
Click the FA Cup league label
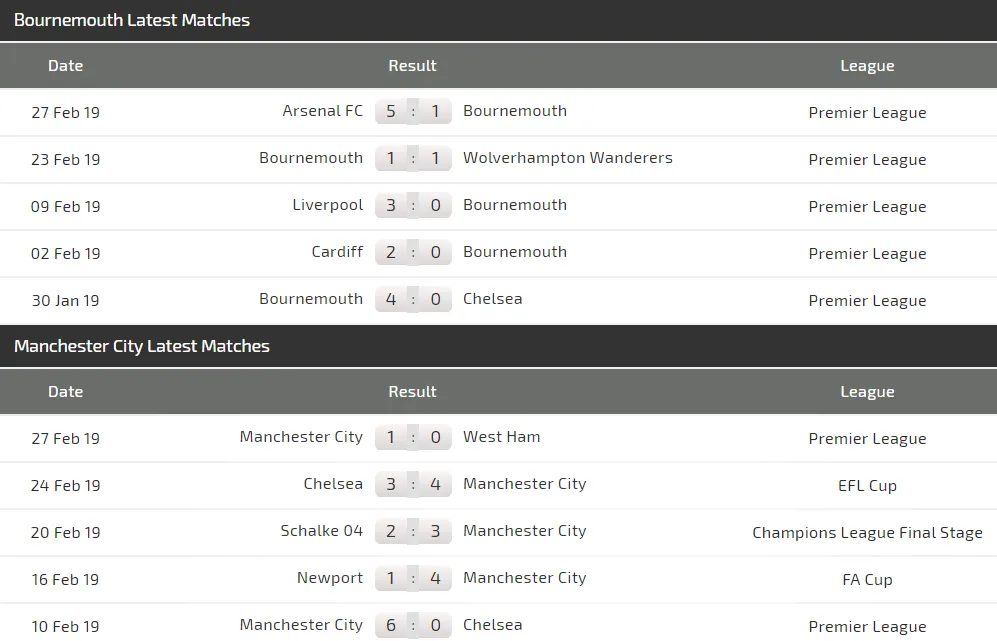pyautogui.click(x=867, y=580)
